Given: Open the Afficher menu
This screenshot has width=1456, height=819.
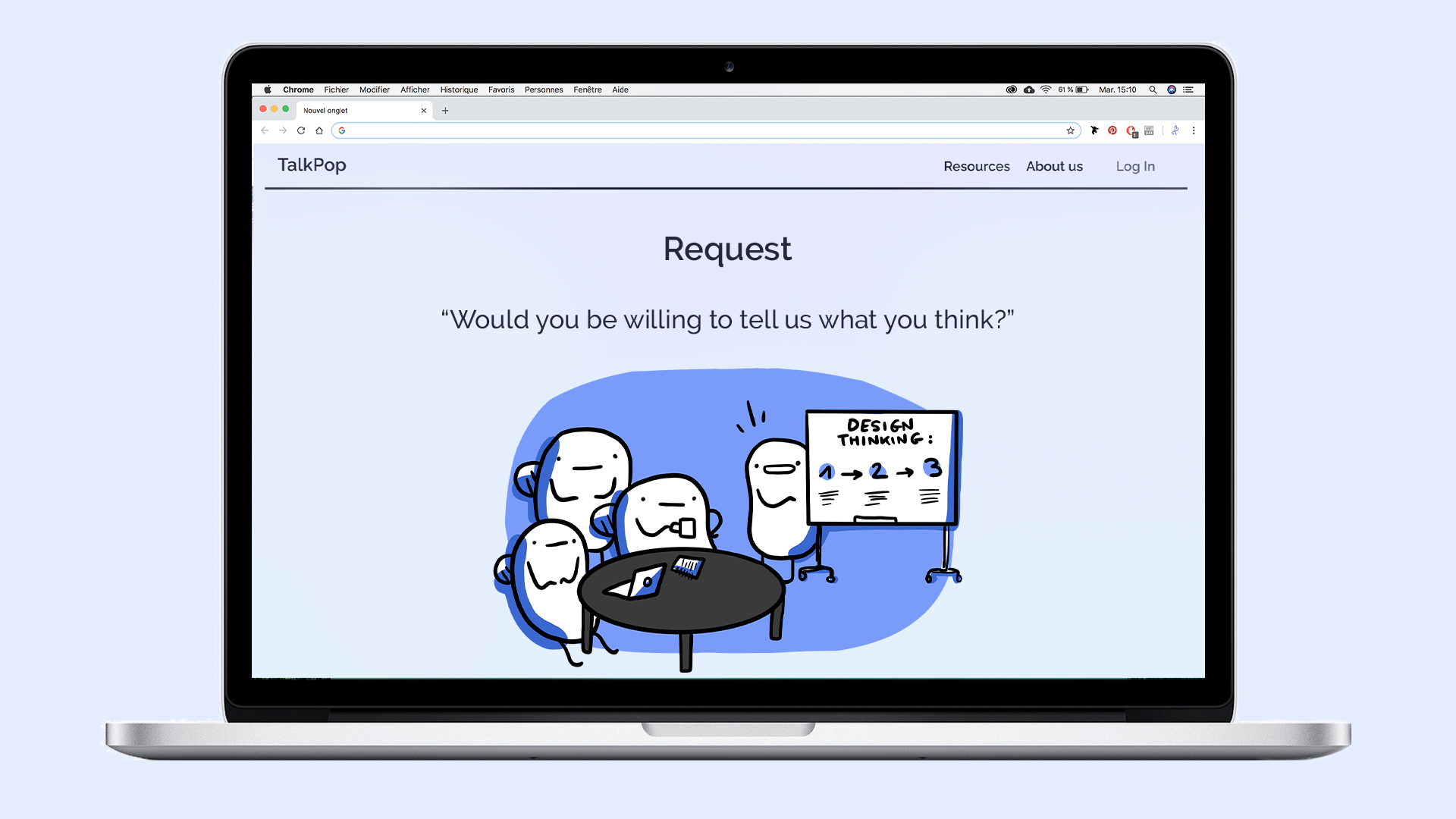Looking at the screenshot, I should 415,89.
